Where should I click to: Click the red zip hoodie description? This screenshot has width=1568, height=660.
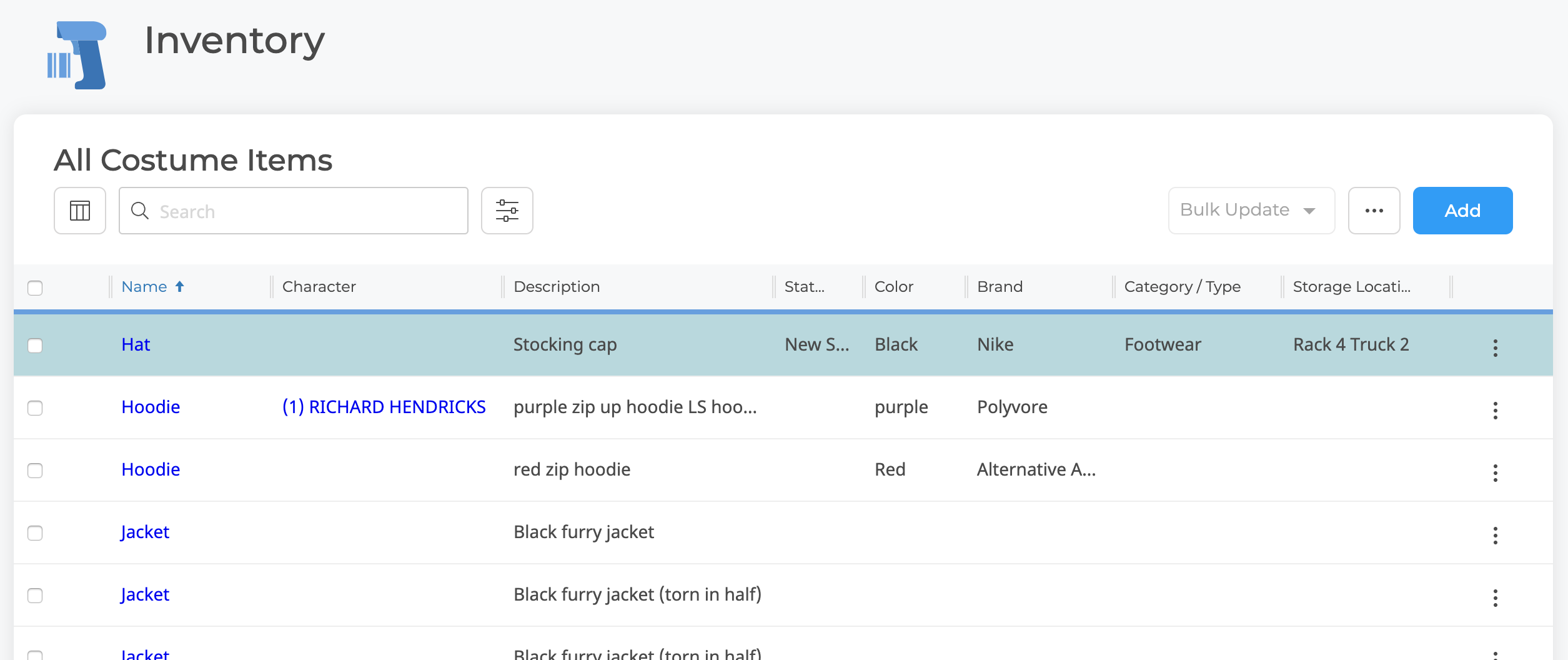572,469
